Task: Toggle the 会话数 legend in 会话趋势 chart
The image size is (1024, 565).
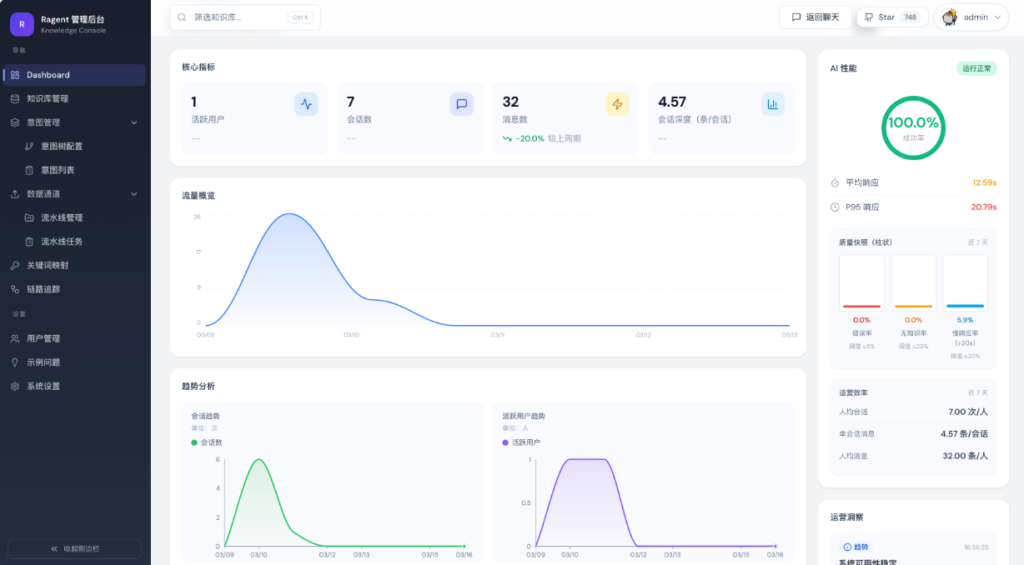Action: pyautogui.click(x=207, y=442)
